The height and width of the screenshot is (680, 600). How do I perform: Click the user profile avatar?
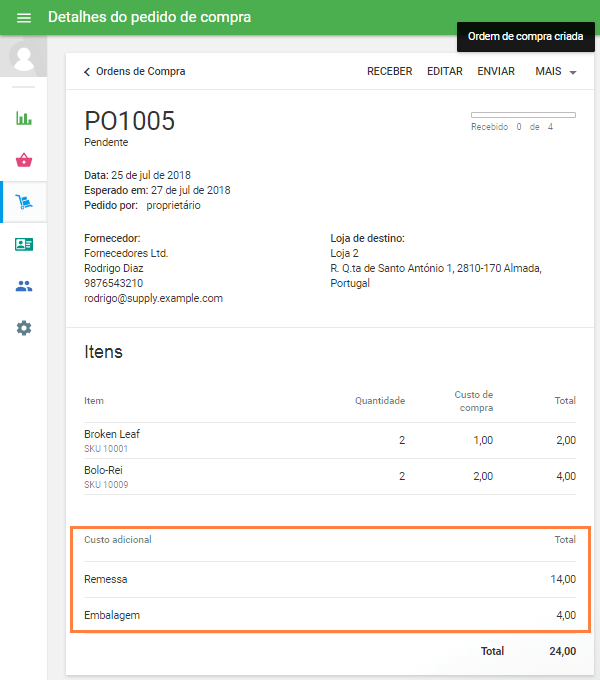(23, 57)
